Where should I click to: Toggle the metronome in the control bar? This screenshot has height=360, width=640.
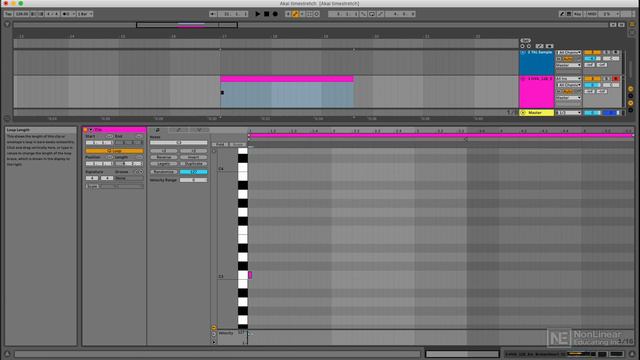67,14
